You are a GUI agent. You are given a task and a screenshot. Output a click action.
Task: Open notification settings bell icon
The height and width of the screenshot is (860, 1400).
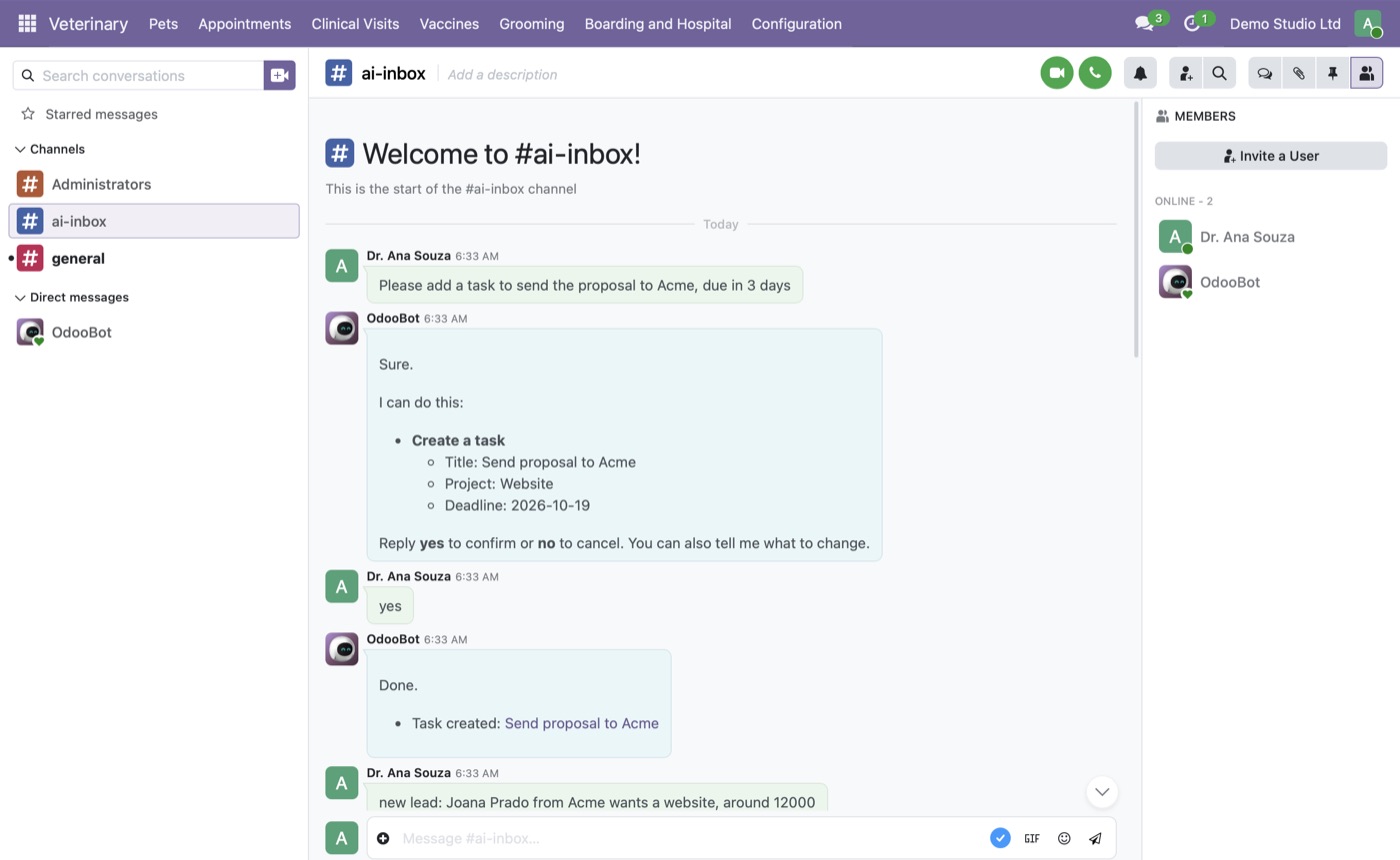(1140, 73)
